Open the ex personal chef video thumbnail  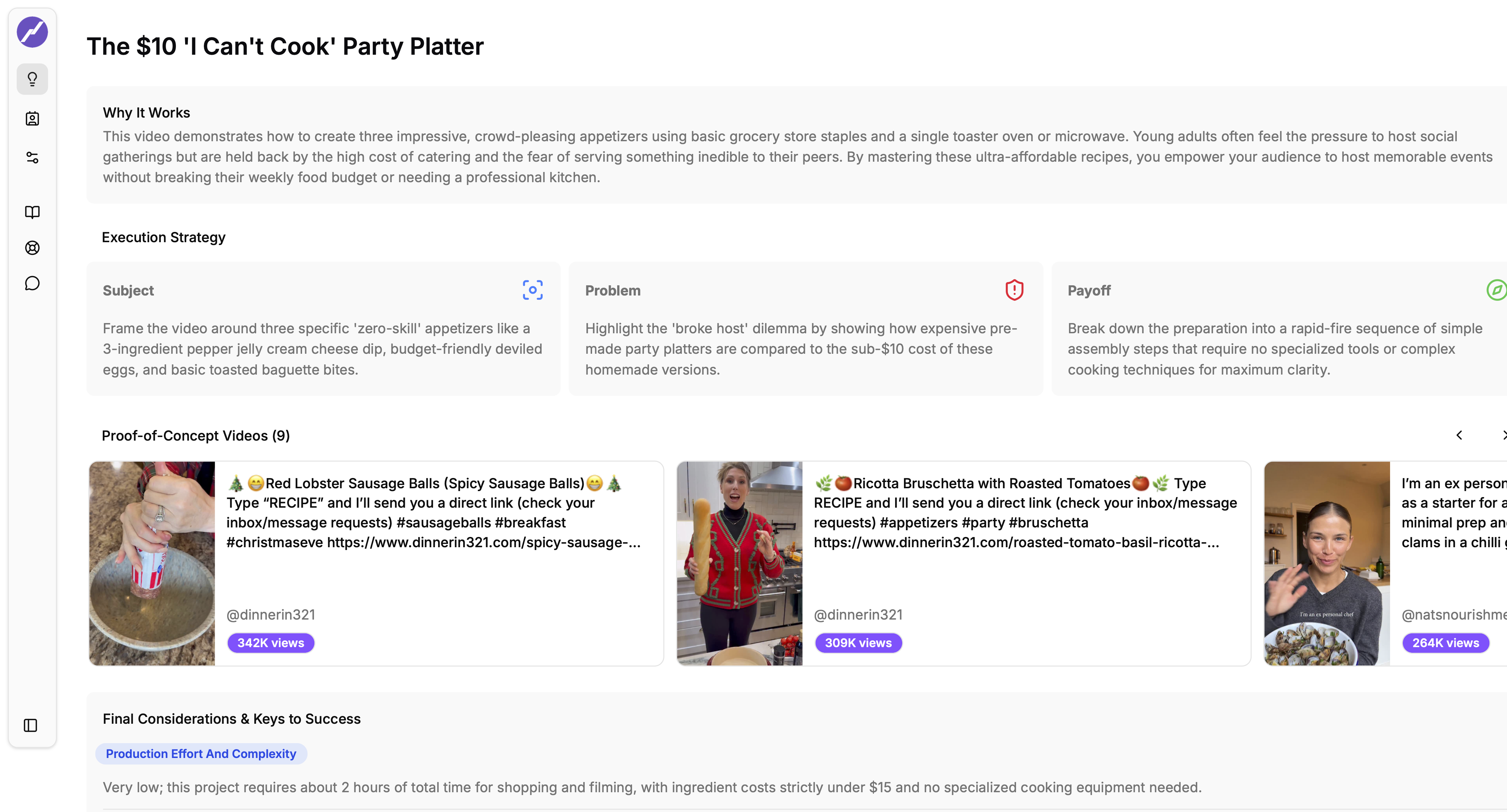[1327, 563]
